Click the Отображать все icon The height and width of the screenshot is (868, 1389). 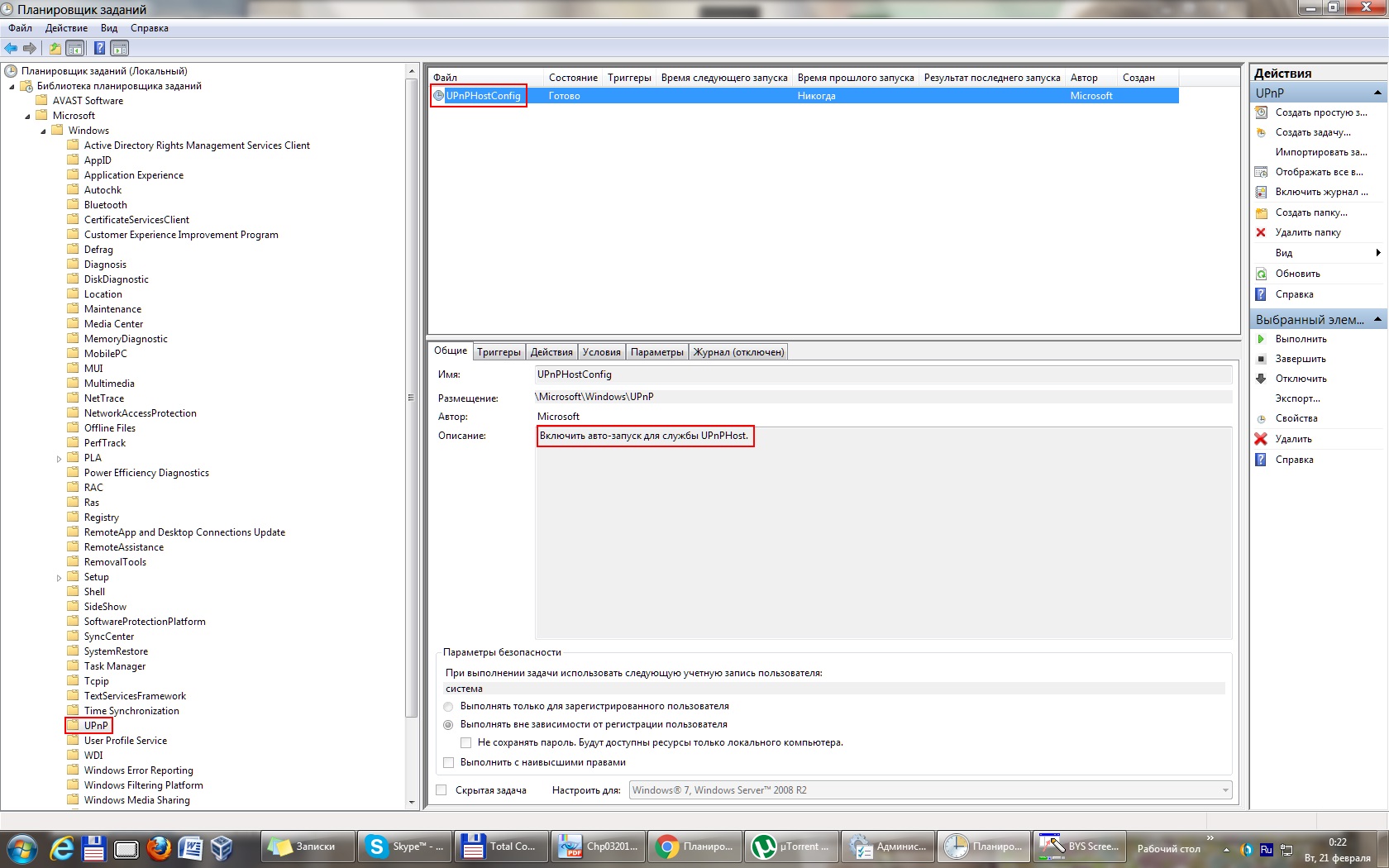click(1261, 172)
